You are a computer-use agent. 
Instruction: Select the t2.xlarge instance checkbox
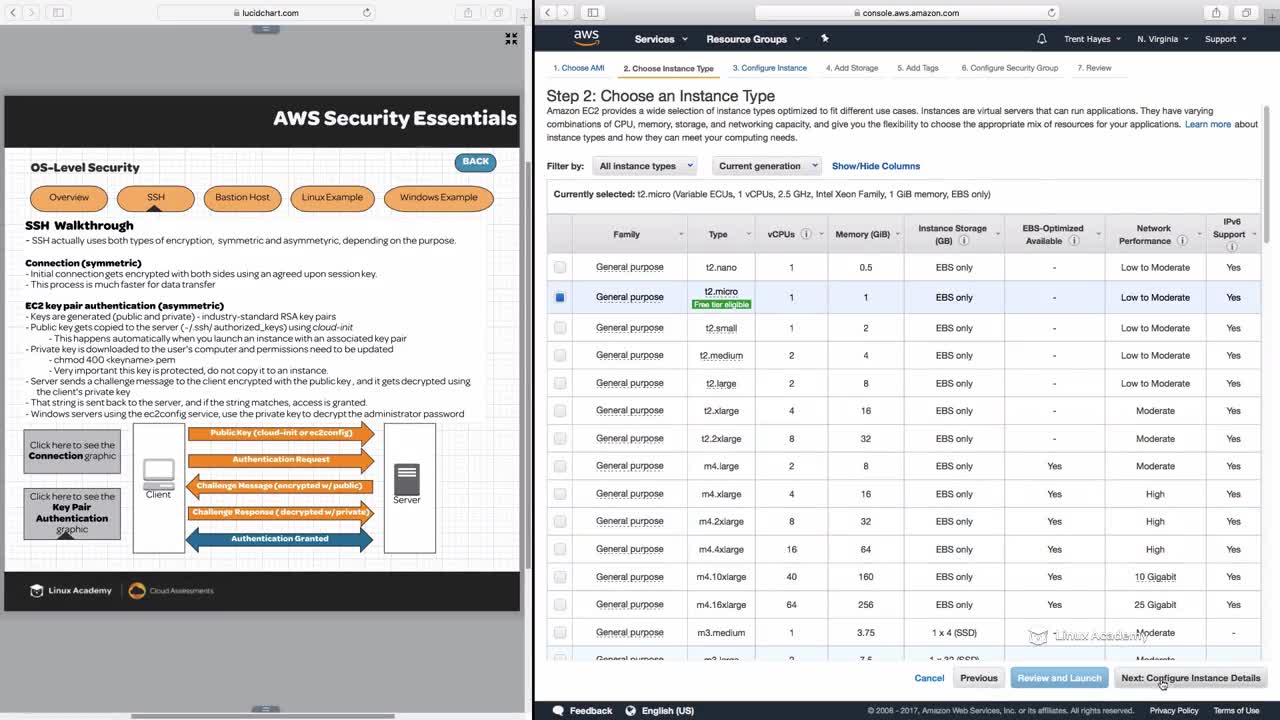click(x=560, y=411)
